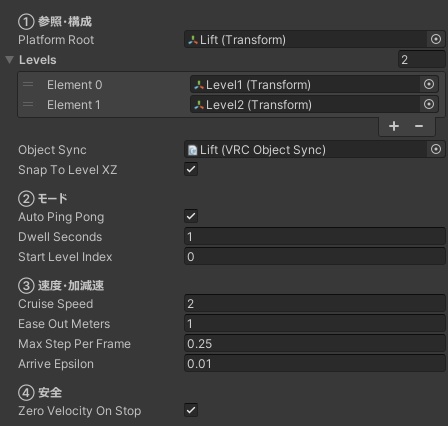Grab the drag handle of Element 1

(x=28, y=104)
